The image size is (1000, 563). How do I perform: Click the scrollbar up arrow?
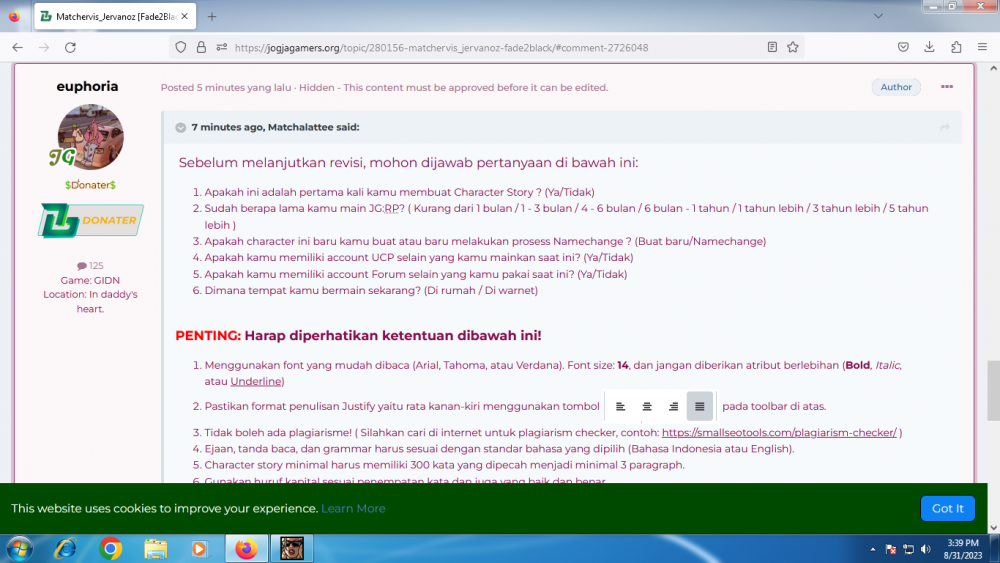point(993,68)
